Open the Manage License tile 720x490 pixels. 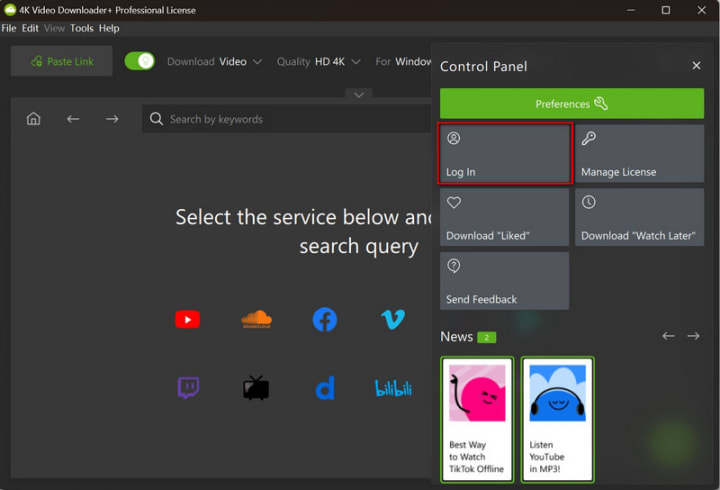pos(639,153)
